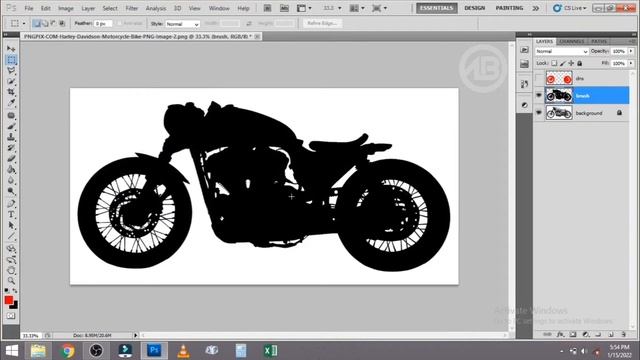Open the Filter menu
Screen dimensions: 640x360
131,8
